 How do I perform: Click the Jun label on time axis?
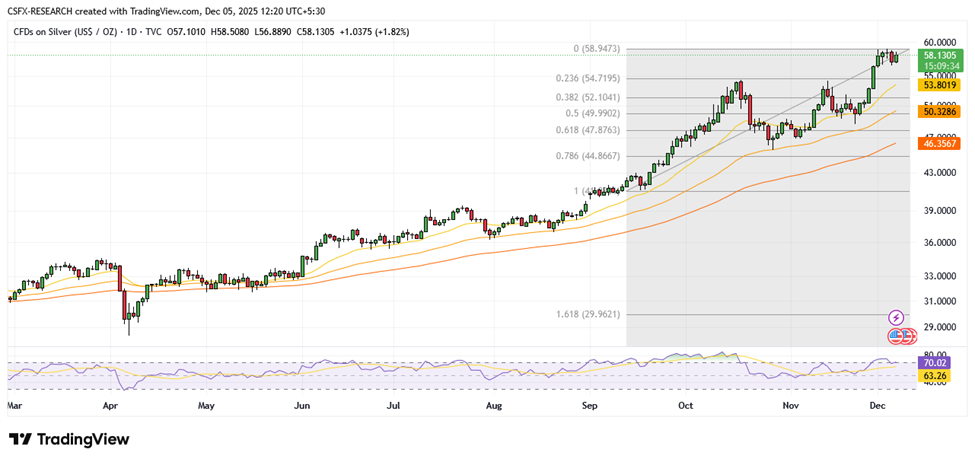click(x=302, y=406)
